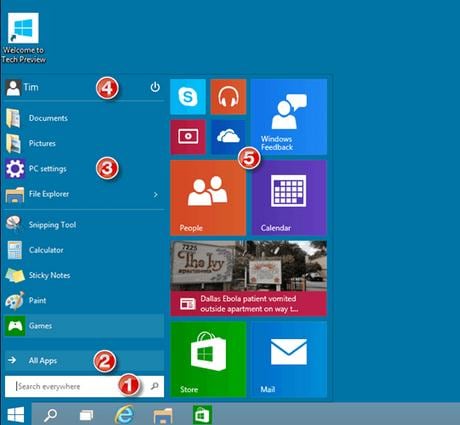Open the Windows Feedback tile

point(289,117)
